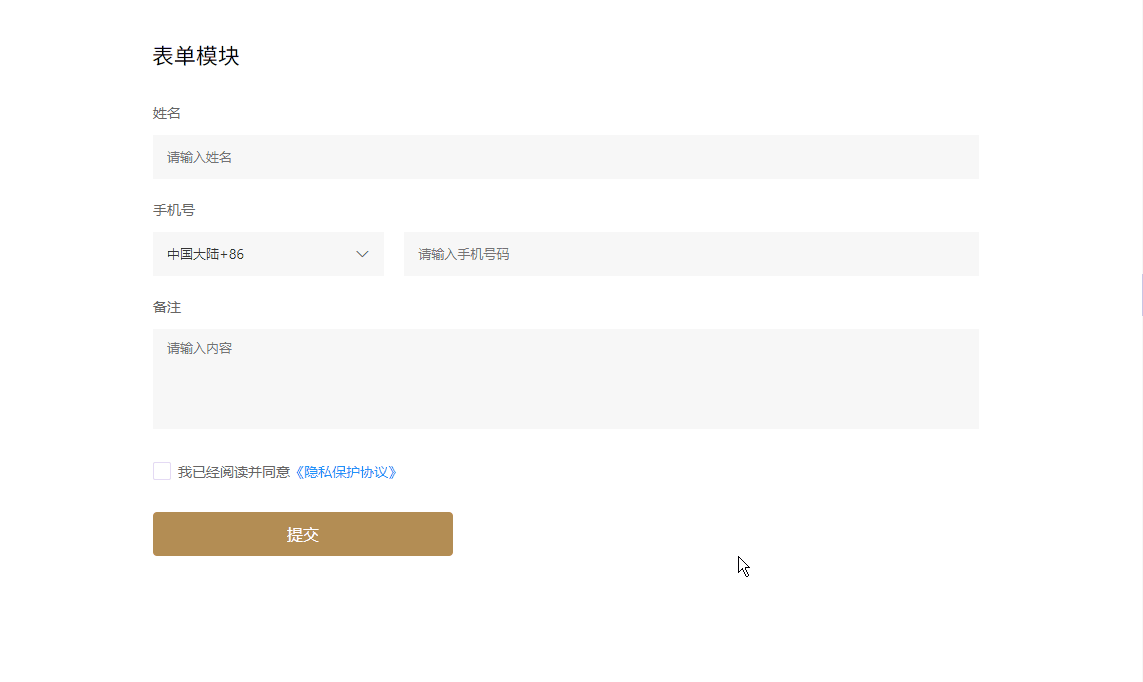This screenshot has width=1143, height=682.
Task: Click the 请输入手机号码 placeholder text
Action: point(464,254)
